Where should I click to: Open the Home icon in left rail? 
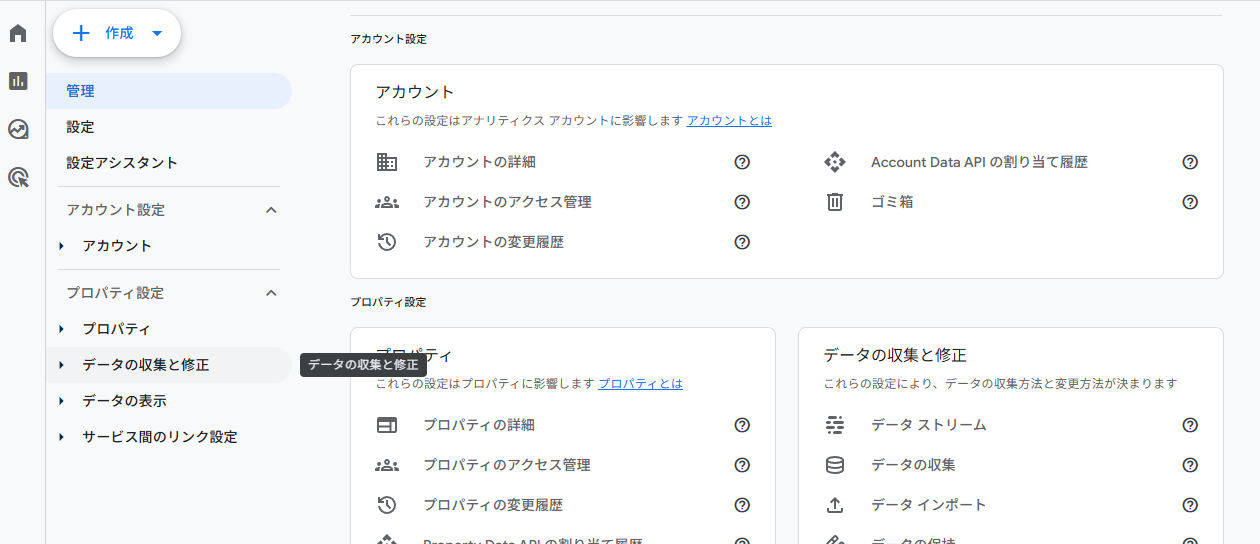(18, 33)
